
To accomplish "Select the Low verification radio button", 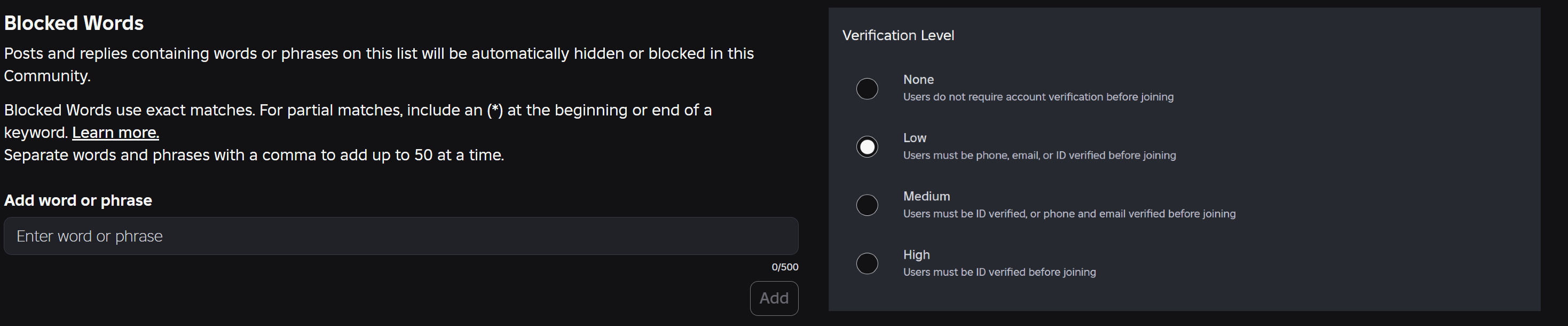I will (x=867, y=147).
